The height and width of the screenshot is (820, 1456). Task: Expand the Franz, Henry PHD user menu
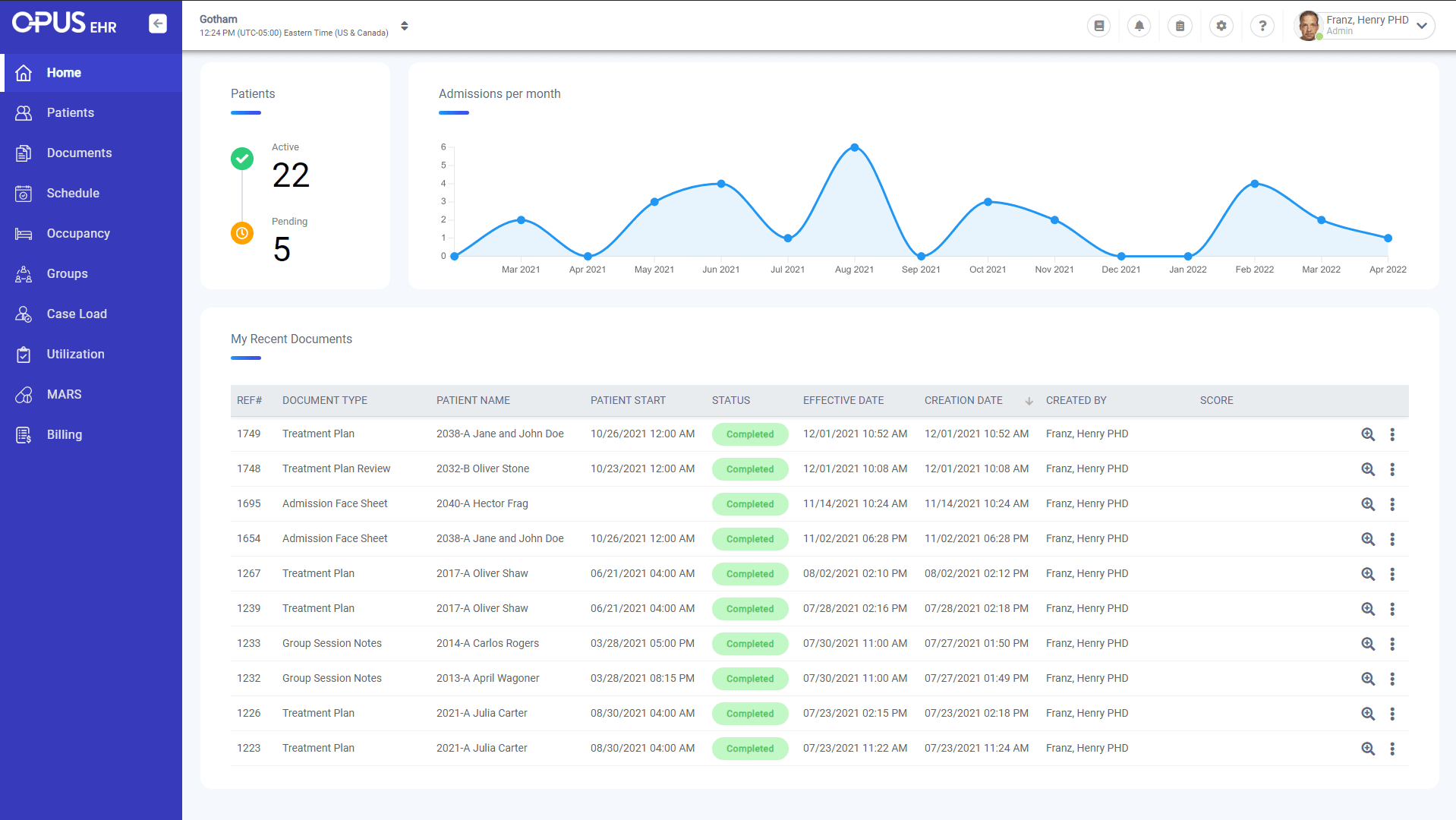tap(1422, 25)
